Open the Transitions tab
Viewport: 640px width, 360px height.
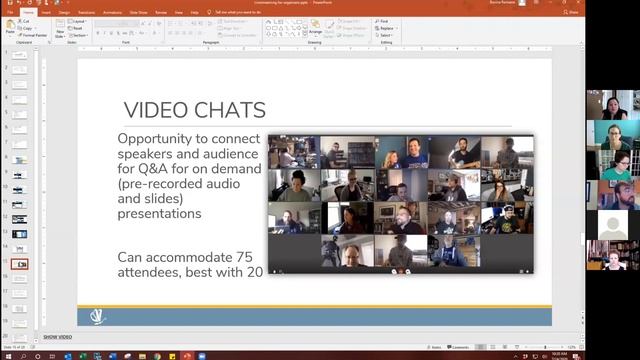[86, 12]
